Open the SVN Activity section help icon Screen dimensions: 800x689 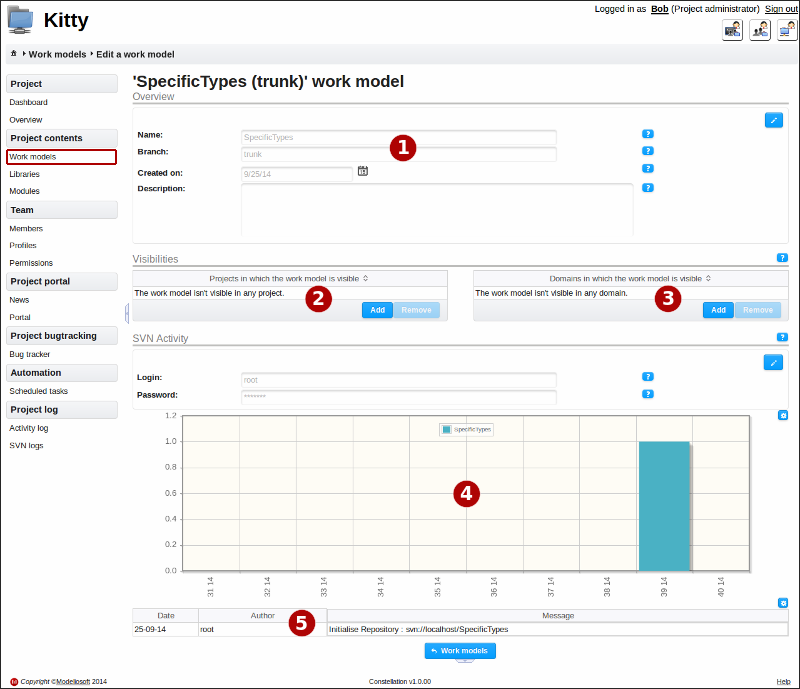point(782,337)
